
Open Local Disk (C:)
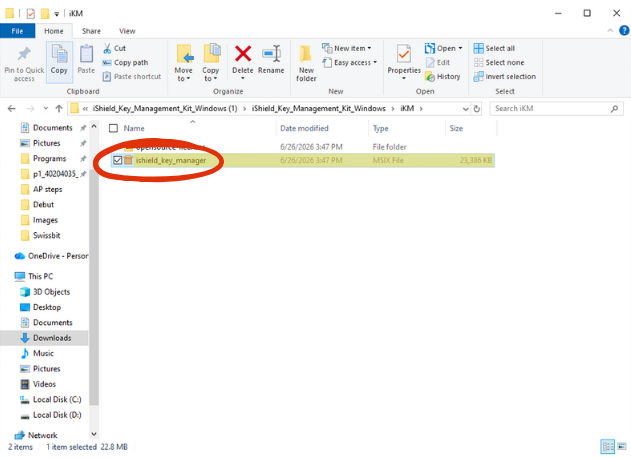pyautogui.click(x=57, y=399)
